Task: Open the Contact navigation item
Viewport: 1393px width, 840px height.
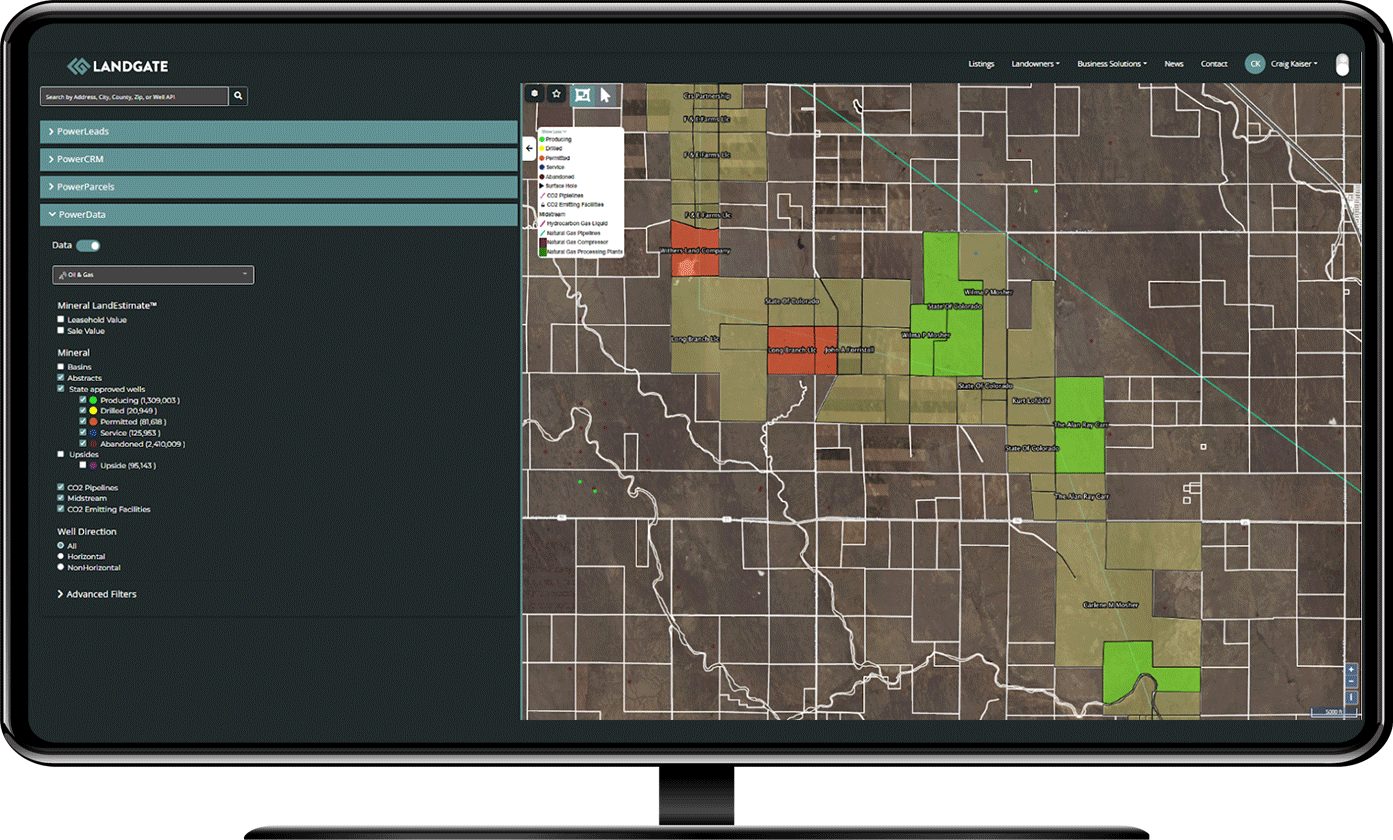Action: [x=1214, y=64]
